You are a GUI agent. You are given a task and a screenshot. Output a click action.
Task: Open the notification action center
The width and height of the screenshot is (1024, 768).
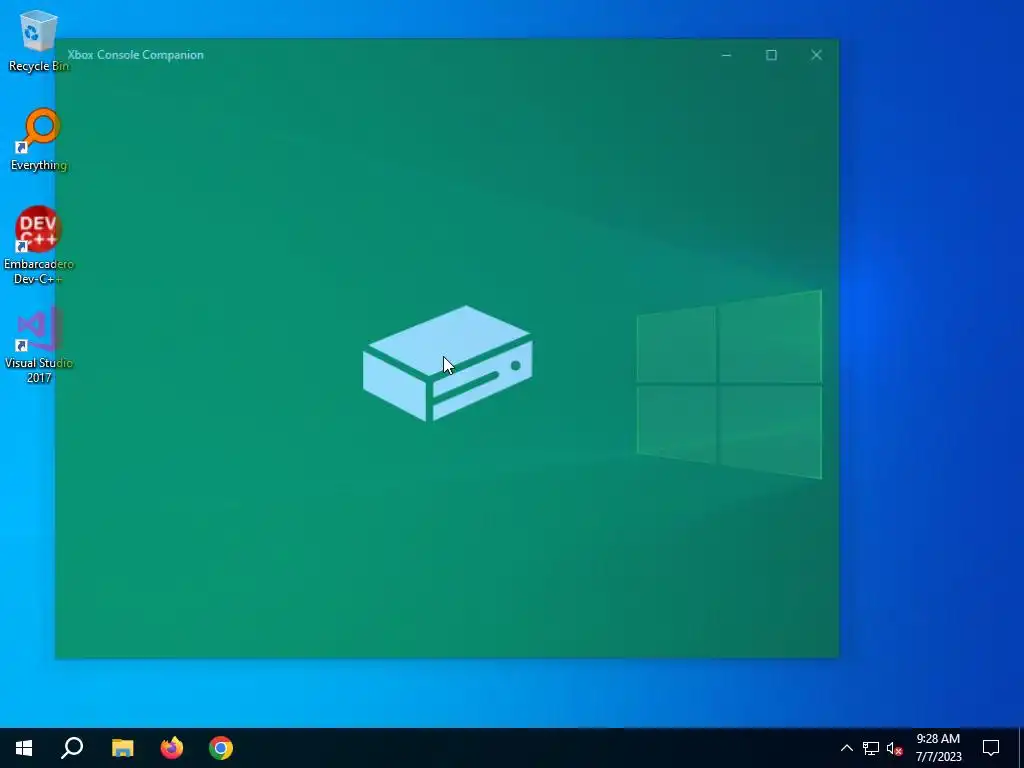[x=991, y=748]
